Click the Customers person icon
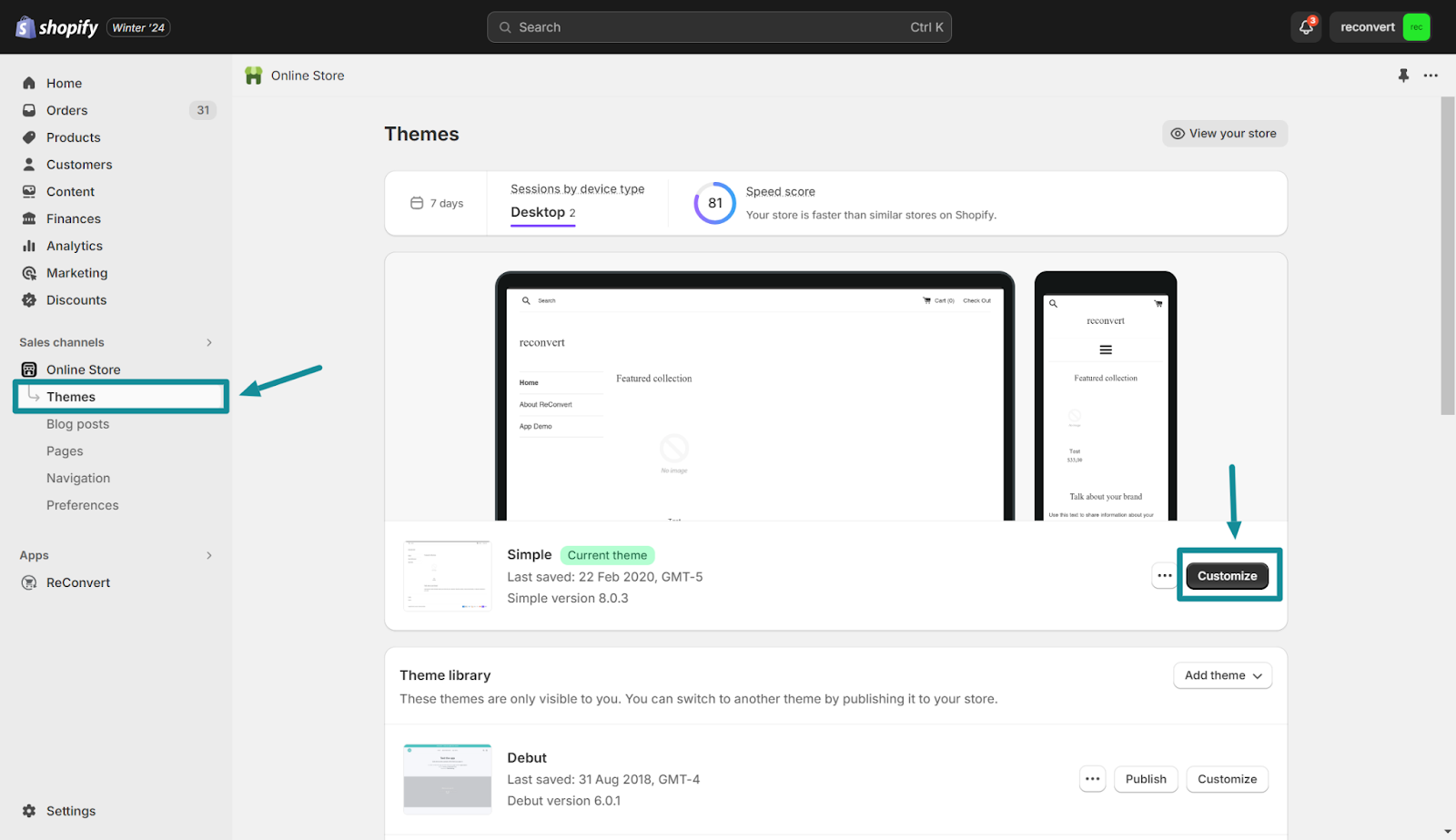 (29, 165)
